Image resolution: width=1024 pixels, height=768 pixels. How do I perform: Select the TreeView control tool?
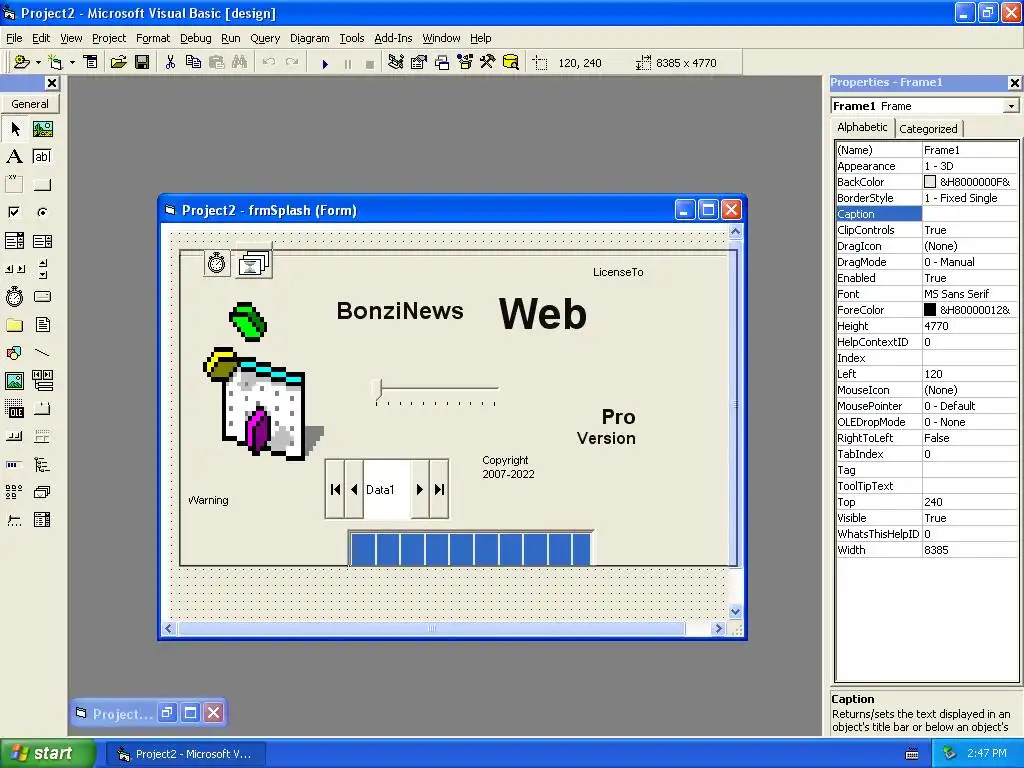coord(42,464)
